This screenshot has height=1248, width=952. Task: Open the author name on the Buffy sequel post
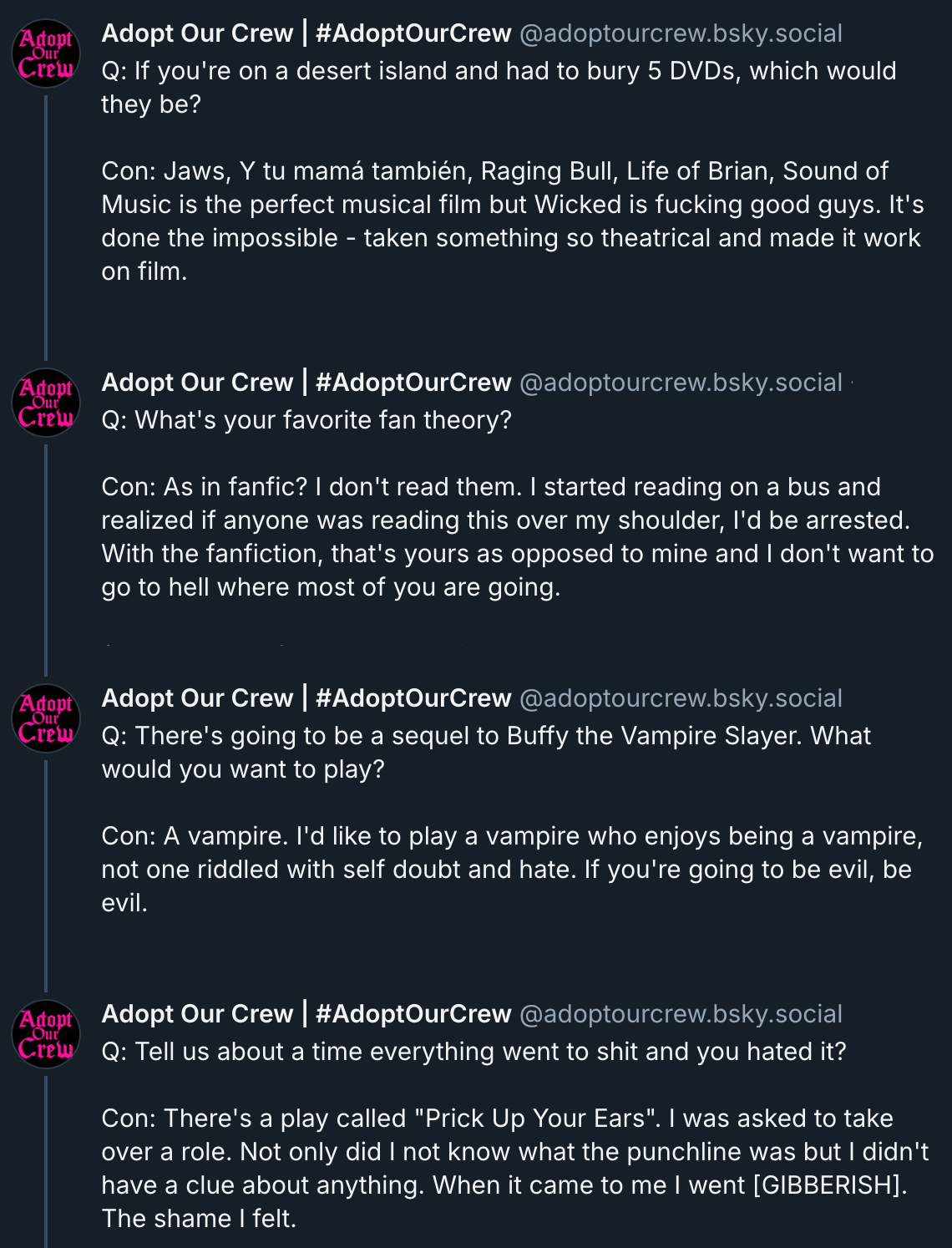click(306, 698)
